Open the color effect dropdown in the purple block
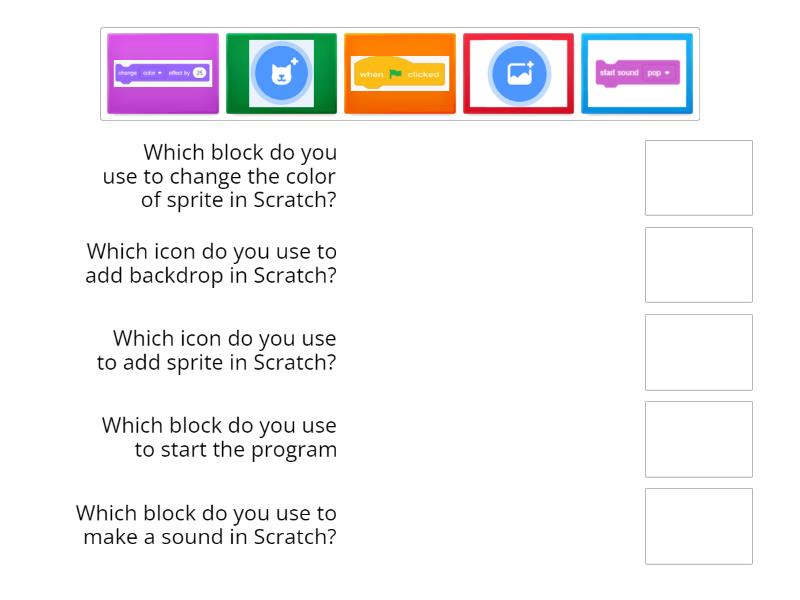The width and height of the screenshot is (800, 600). 152,71
